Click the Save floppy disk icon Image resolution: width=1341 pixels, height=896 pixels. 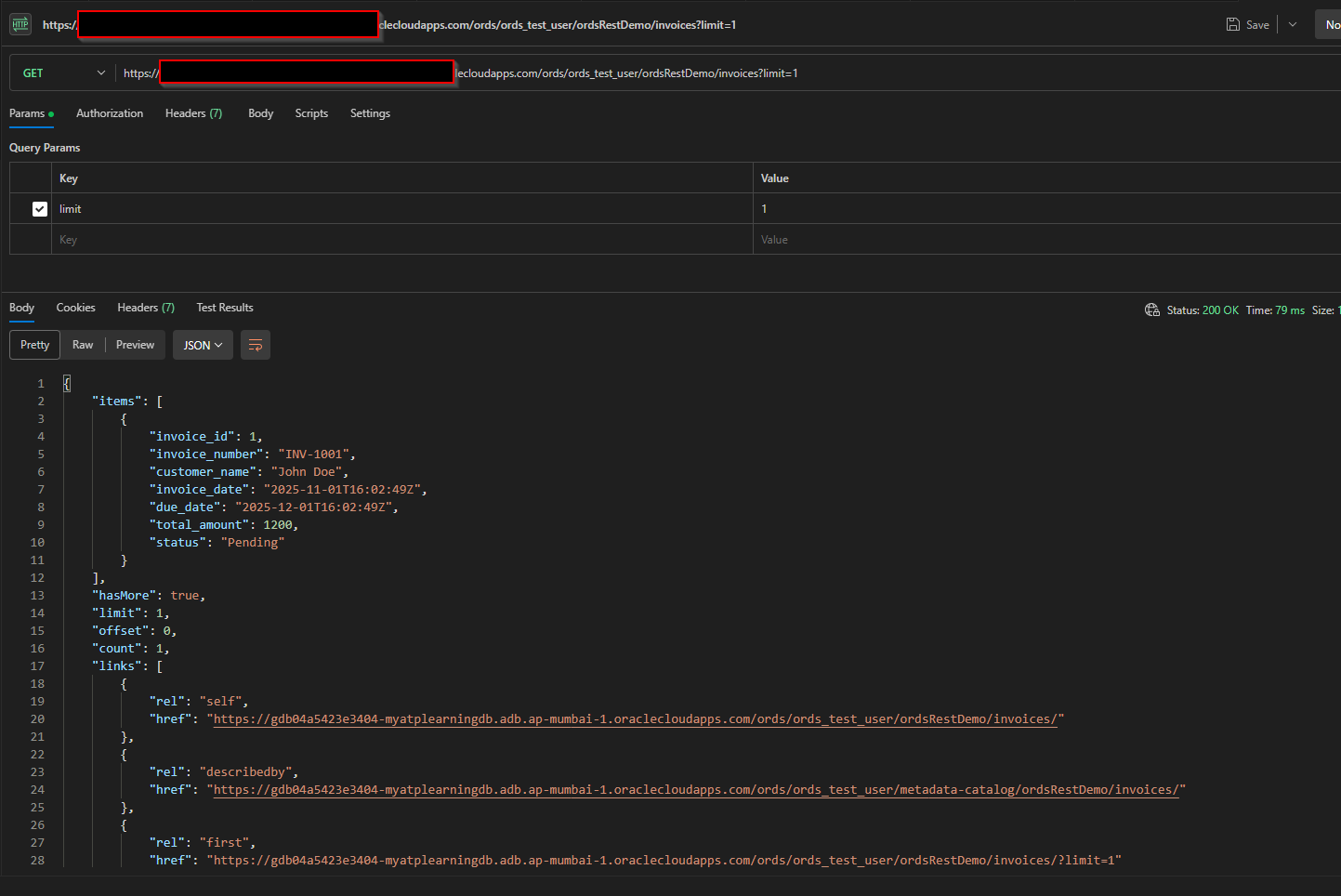click(1233, 24)
